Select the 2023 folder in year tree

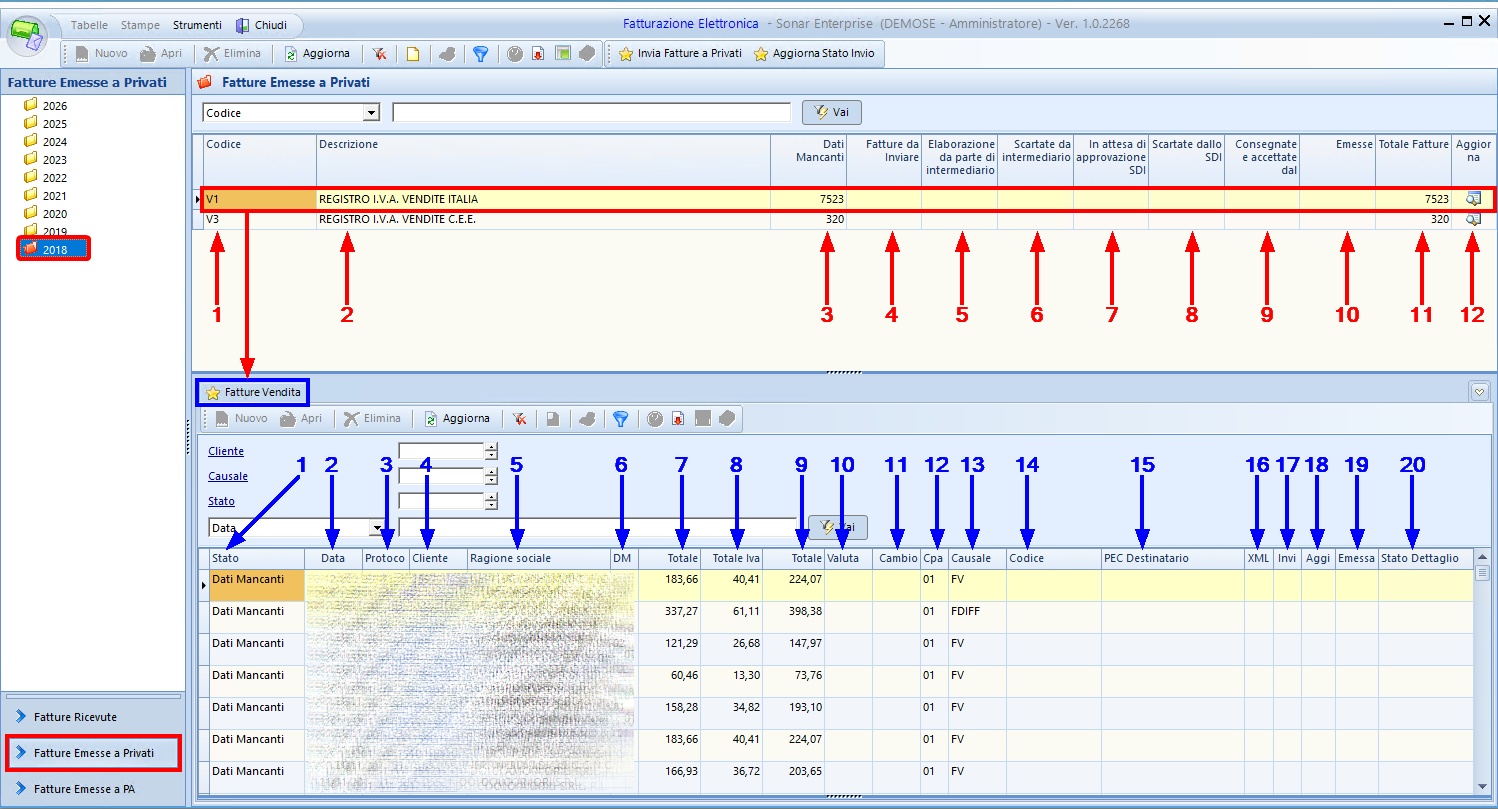point(55,160)
